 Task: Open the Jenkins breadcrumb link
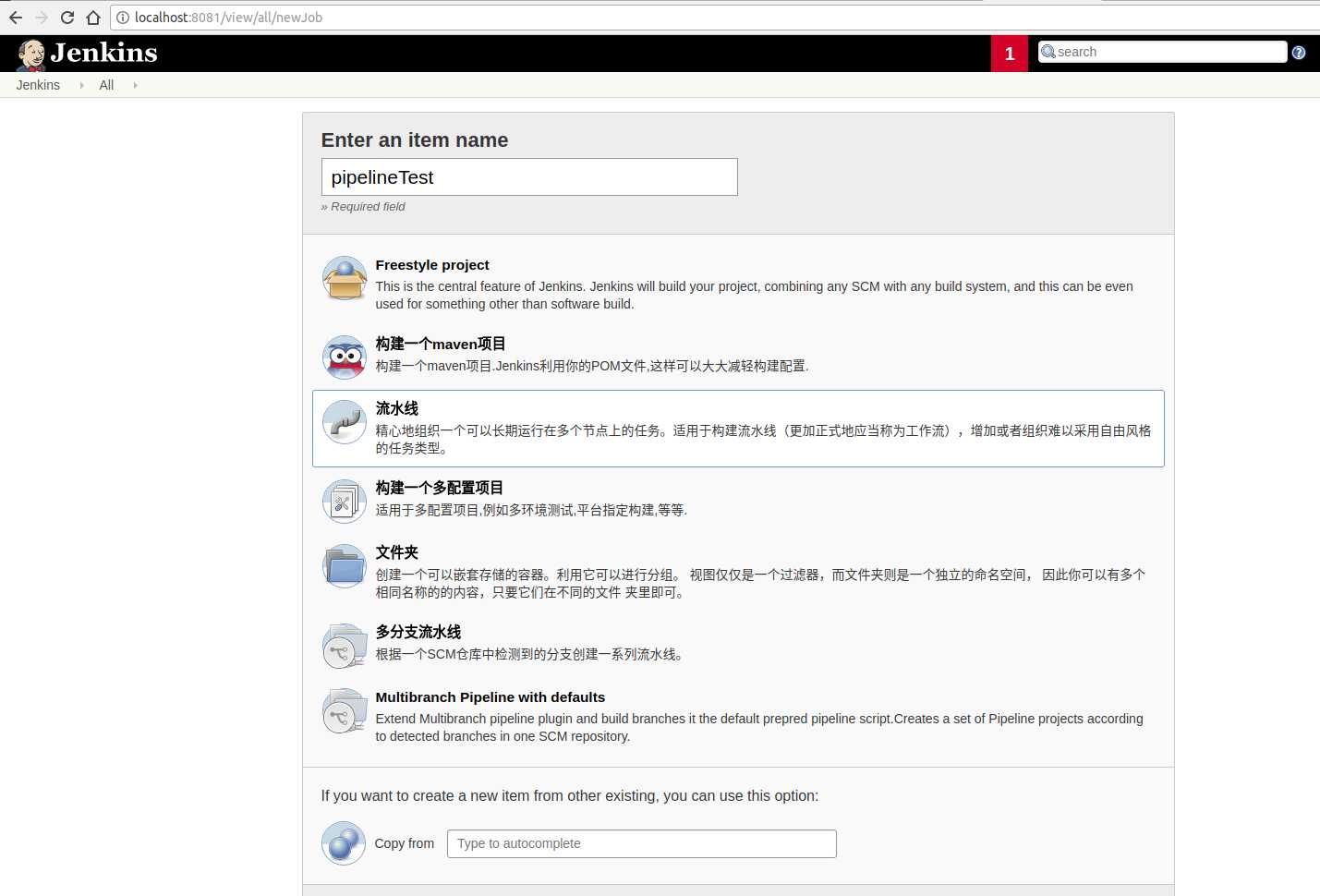(x=38, y=85)
